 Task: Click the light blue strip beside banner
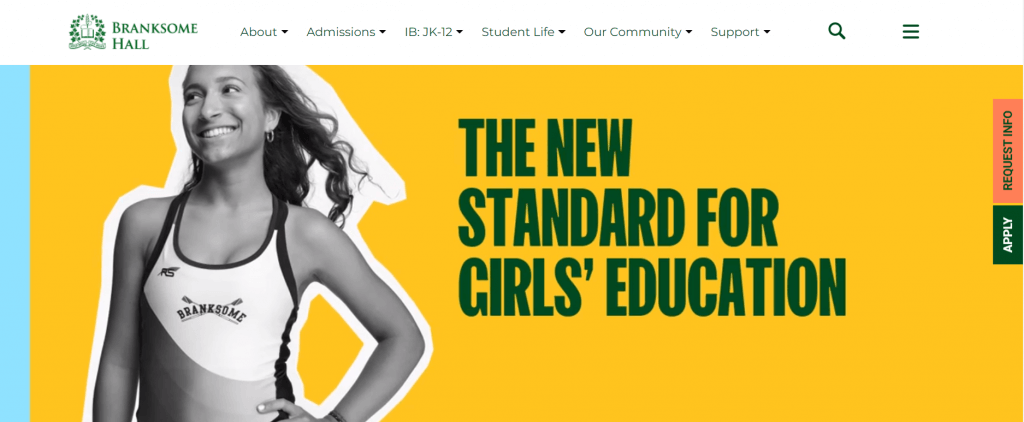pos(15,243)
